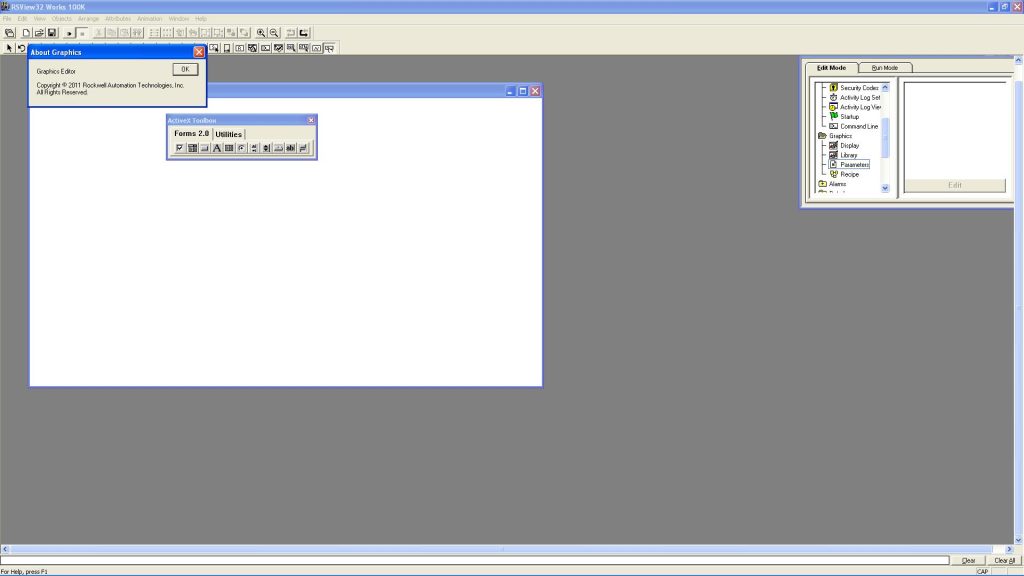
Task: Select the arrow selection tool on the toolbar
Action: pos(8,45)
